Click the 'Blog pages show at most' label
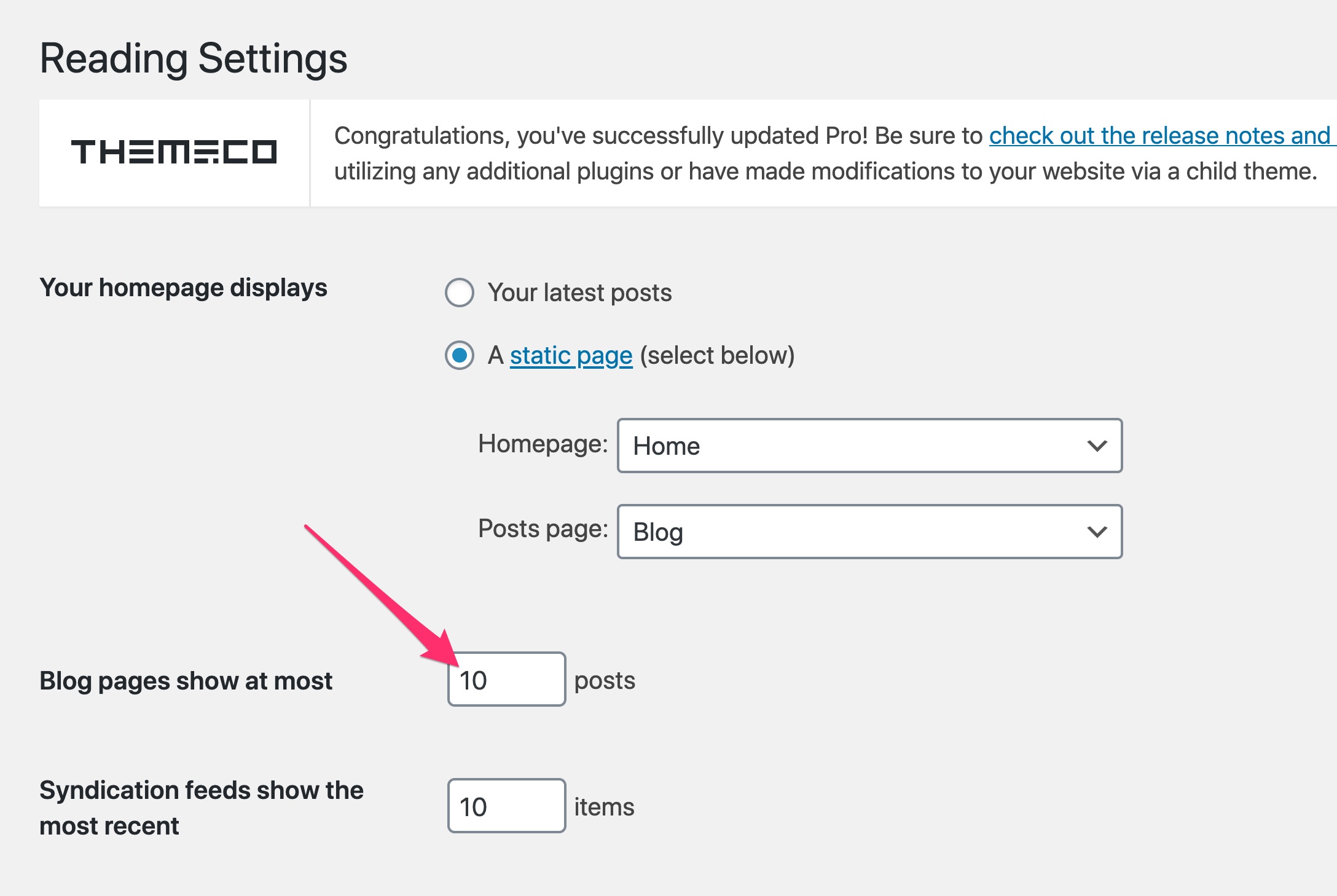The height and width of the screenshot is (896, 1337). tap(186, 681)
